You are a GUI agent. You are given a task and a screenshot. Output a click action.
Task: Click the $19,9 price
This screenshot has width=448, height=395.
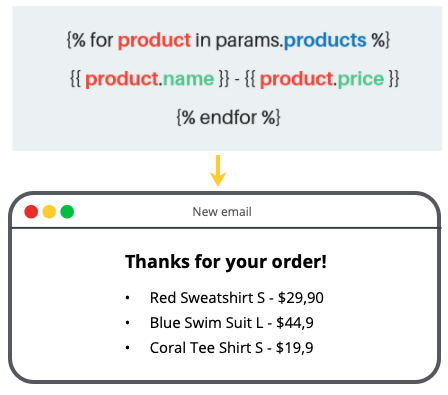(x=295, y=348)
